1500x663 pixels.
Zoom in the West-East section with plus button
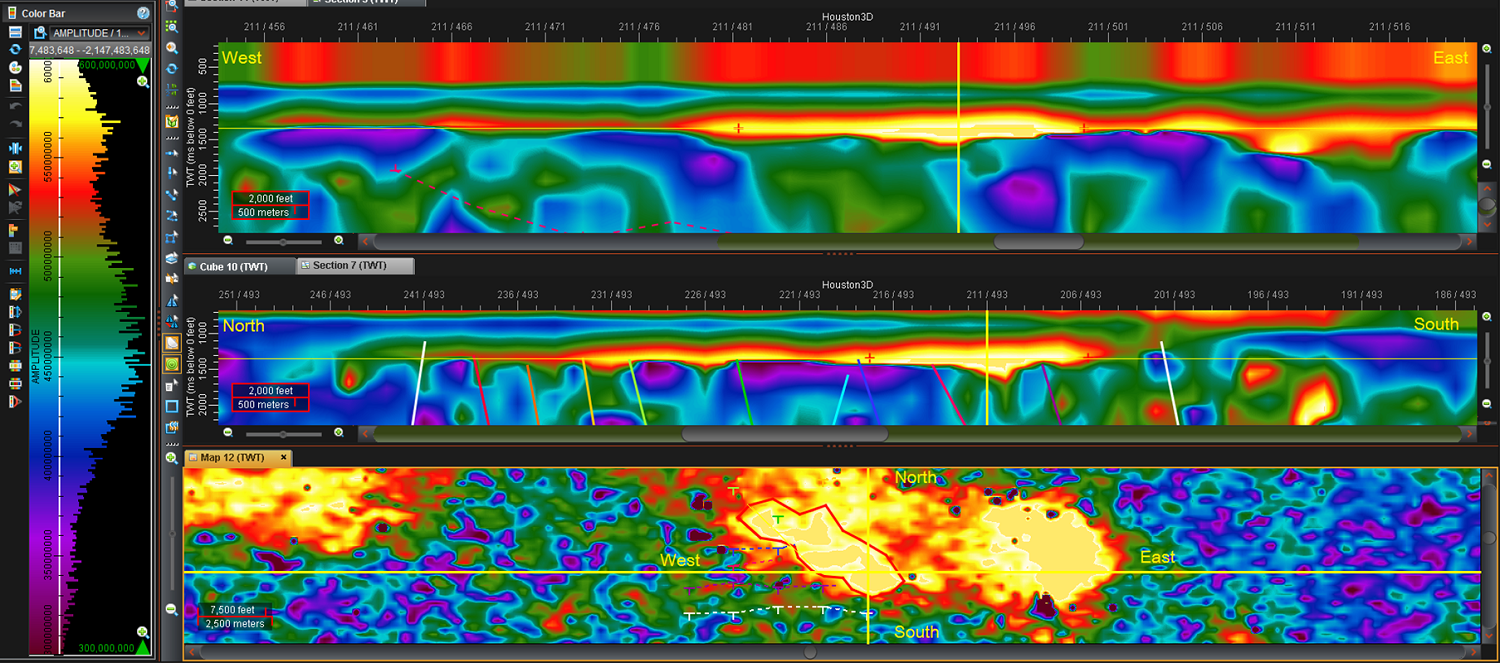(x=339, y=240)
